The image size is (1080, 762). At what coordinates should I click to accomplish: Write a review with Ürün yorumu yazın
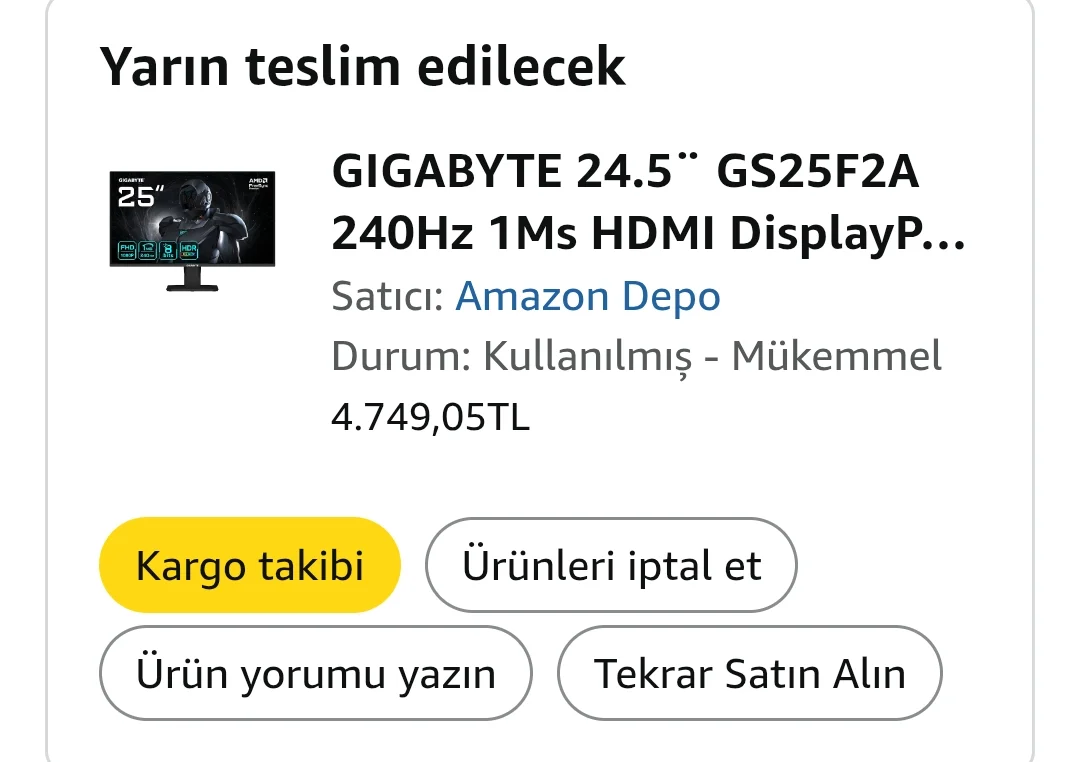click(315, 673)
